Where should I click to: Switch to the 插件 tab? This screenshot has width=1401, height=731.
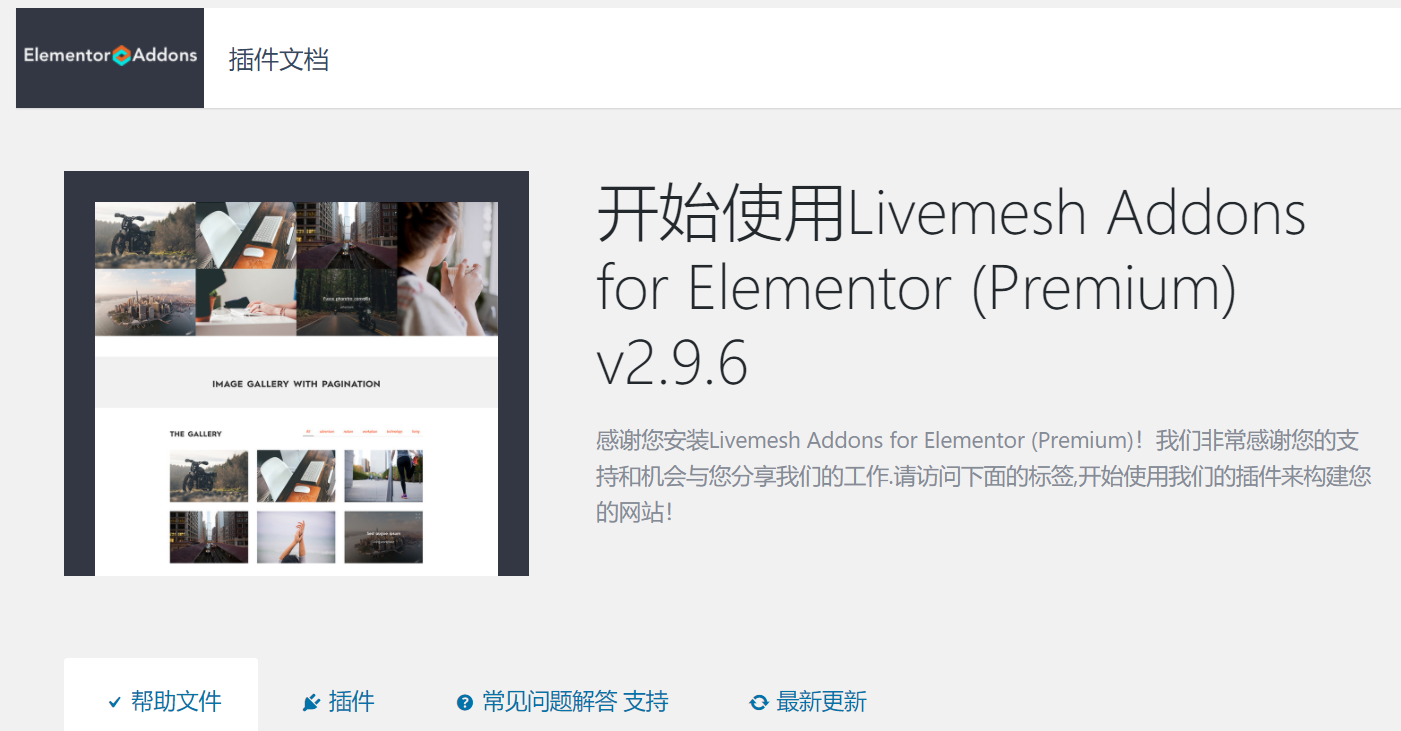(338, 702)
